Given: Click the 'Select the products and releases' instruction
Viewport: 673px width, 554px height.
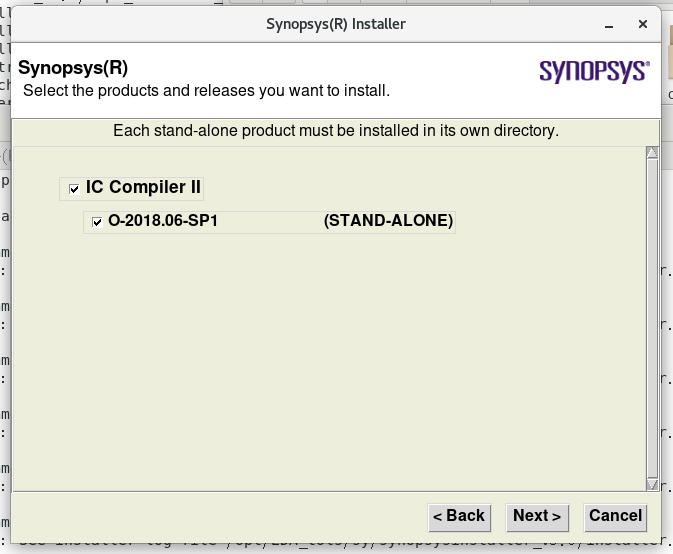Looking at the screenshot, I should click(206, 91).
